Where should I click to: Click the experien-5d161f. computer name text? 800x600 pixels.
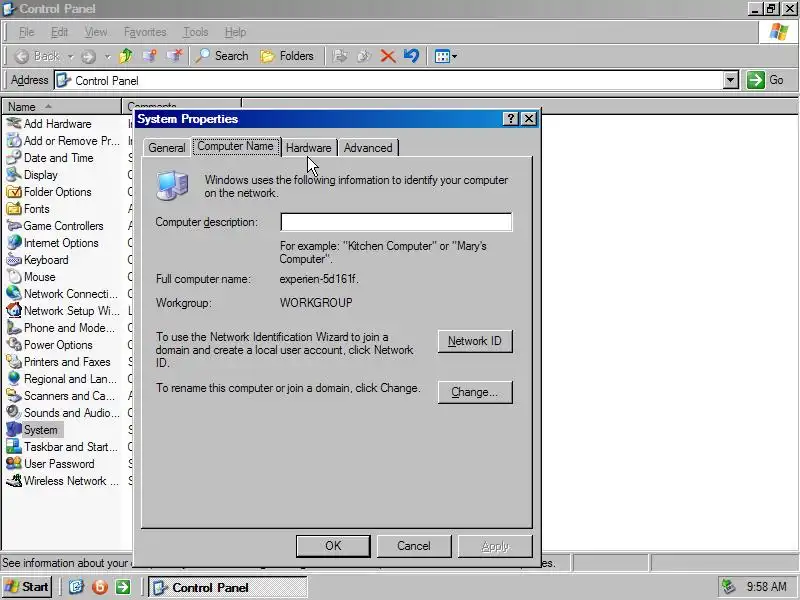pyautogui.click(x=319, y=279)
